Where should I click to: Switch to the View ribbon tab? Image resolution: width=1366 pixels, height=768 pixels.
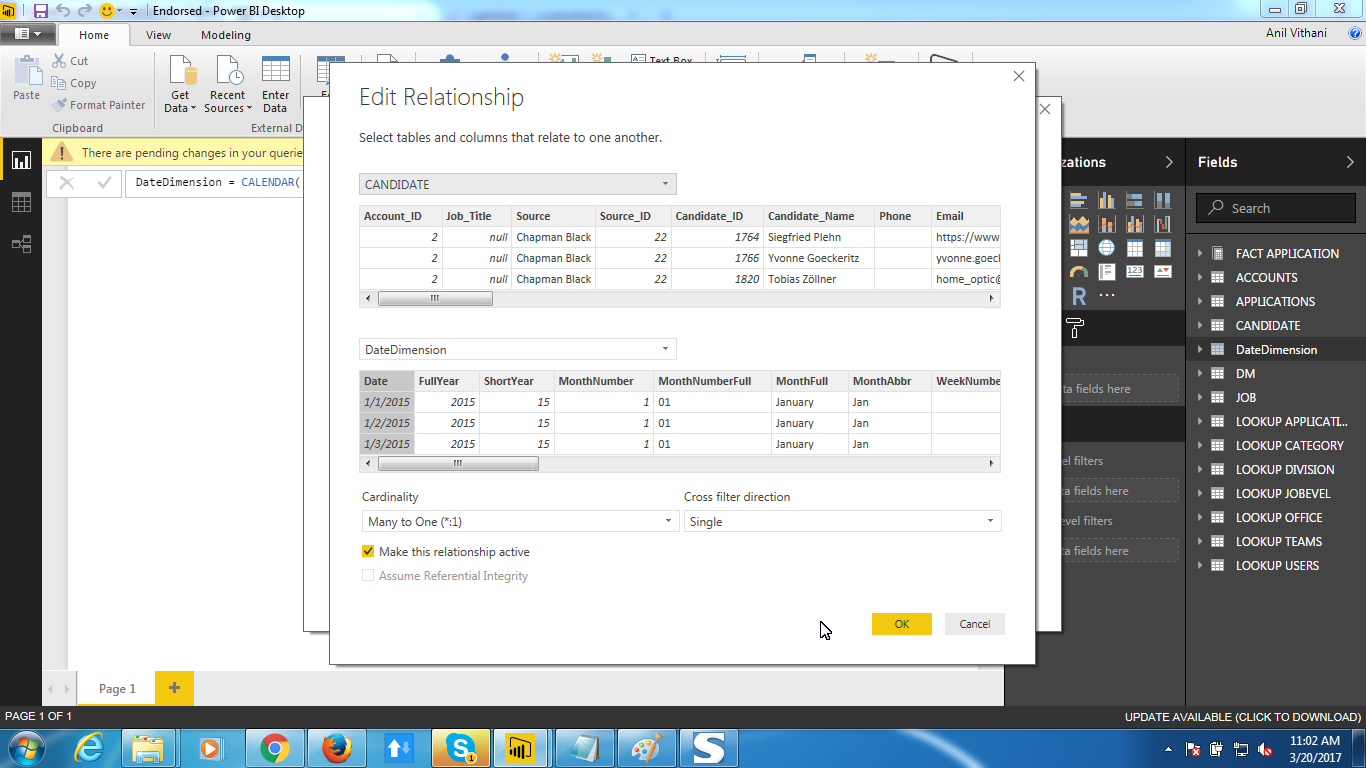point(158,35)
